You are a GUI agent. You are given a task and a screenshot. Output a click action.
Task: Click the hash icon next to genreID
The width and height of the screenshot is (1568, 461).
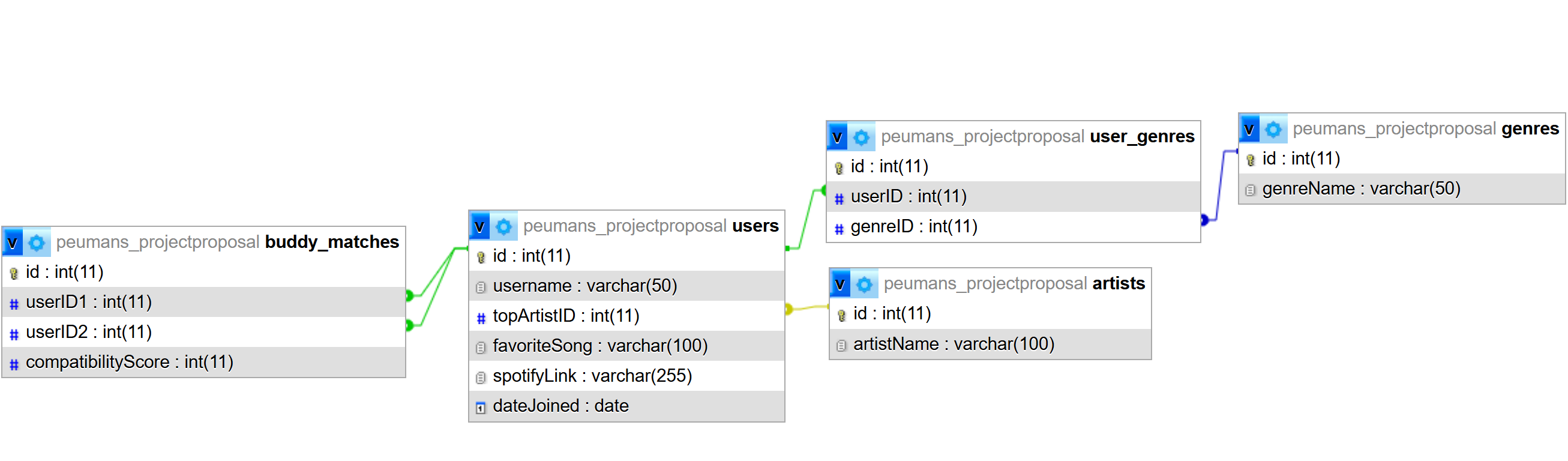coord(839,228)
